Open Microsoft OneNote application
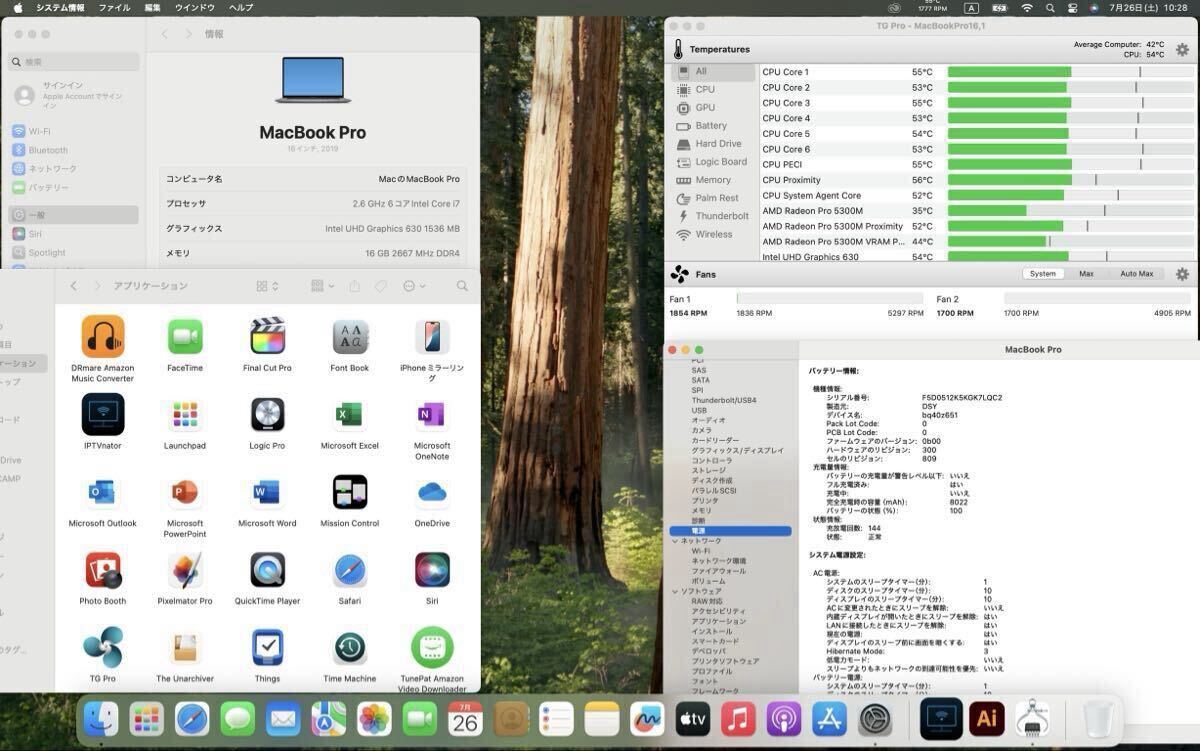The height and width of the screenshot is (751, 1200). click(x=432, y=414)
